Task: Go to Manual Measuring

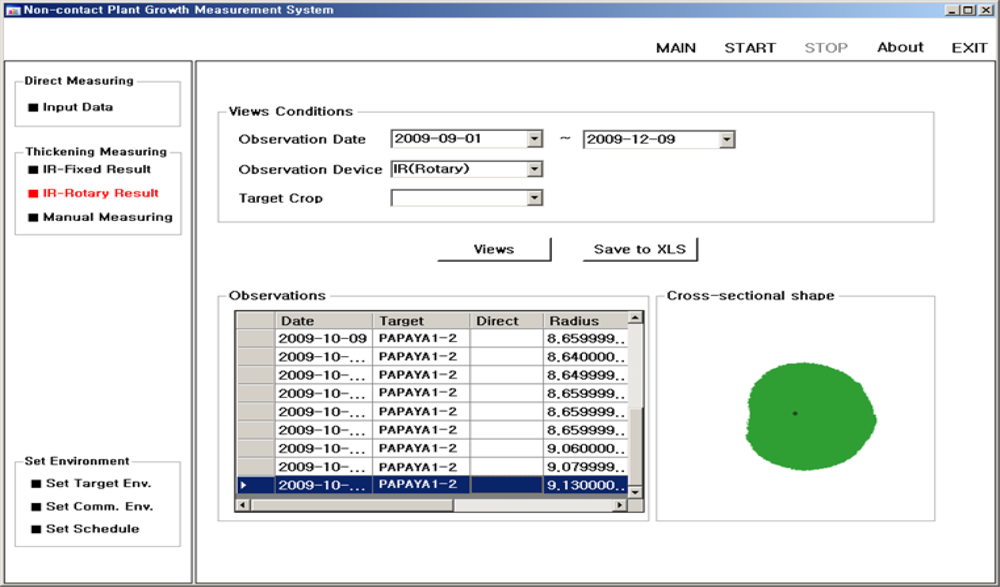Action: 107,217
